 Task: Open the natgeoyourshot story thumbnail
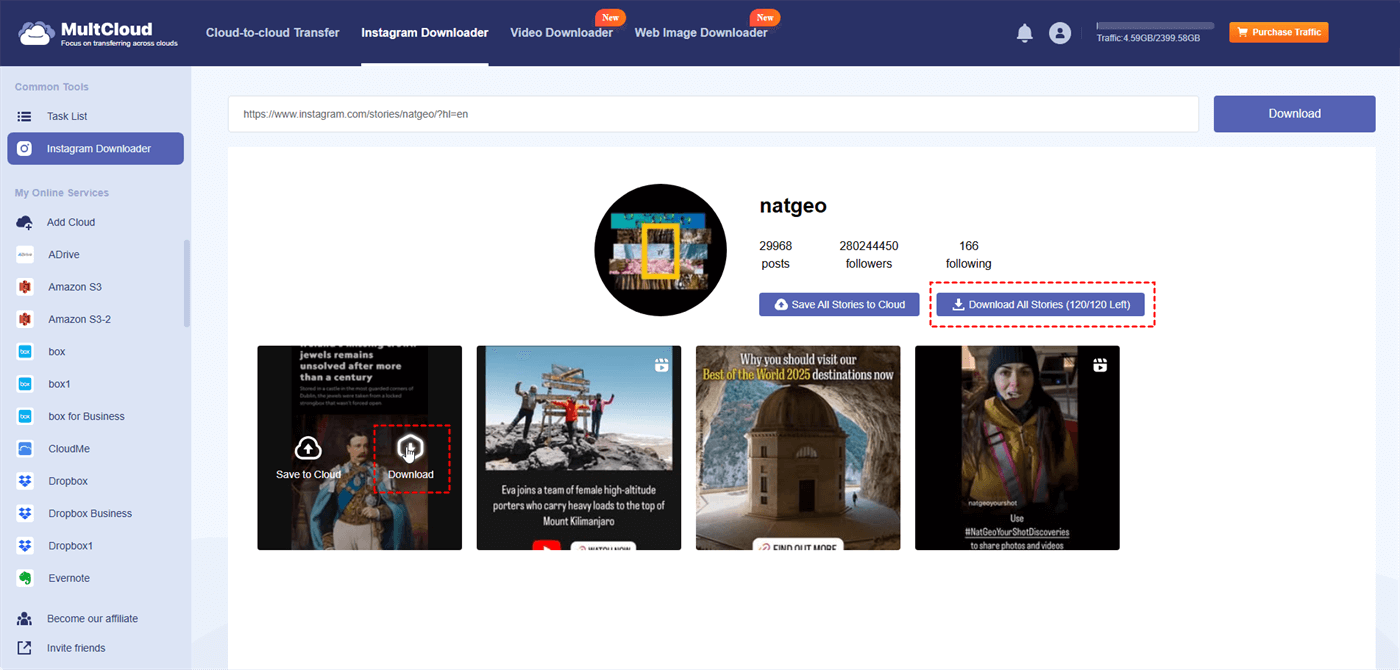[x=1017, y=448]
